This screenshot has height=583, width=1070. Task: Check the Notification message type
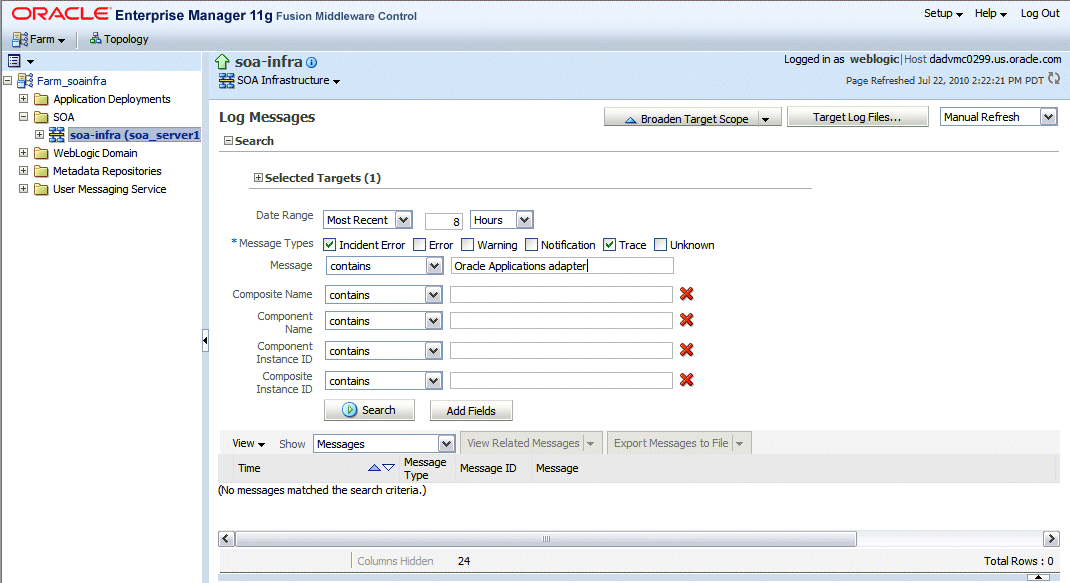[532, 244]
